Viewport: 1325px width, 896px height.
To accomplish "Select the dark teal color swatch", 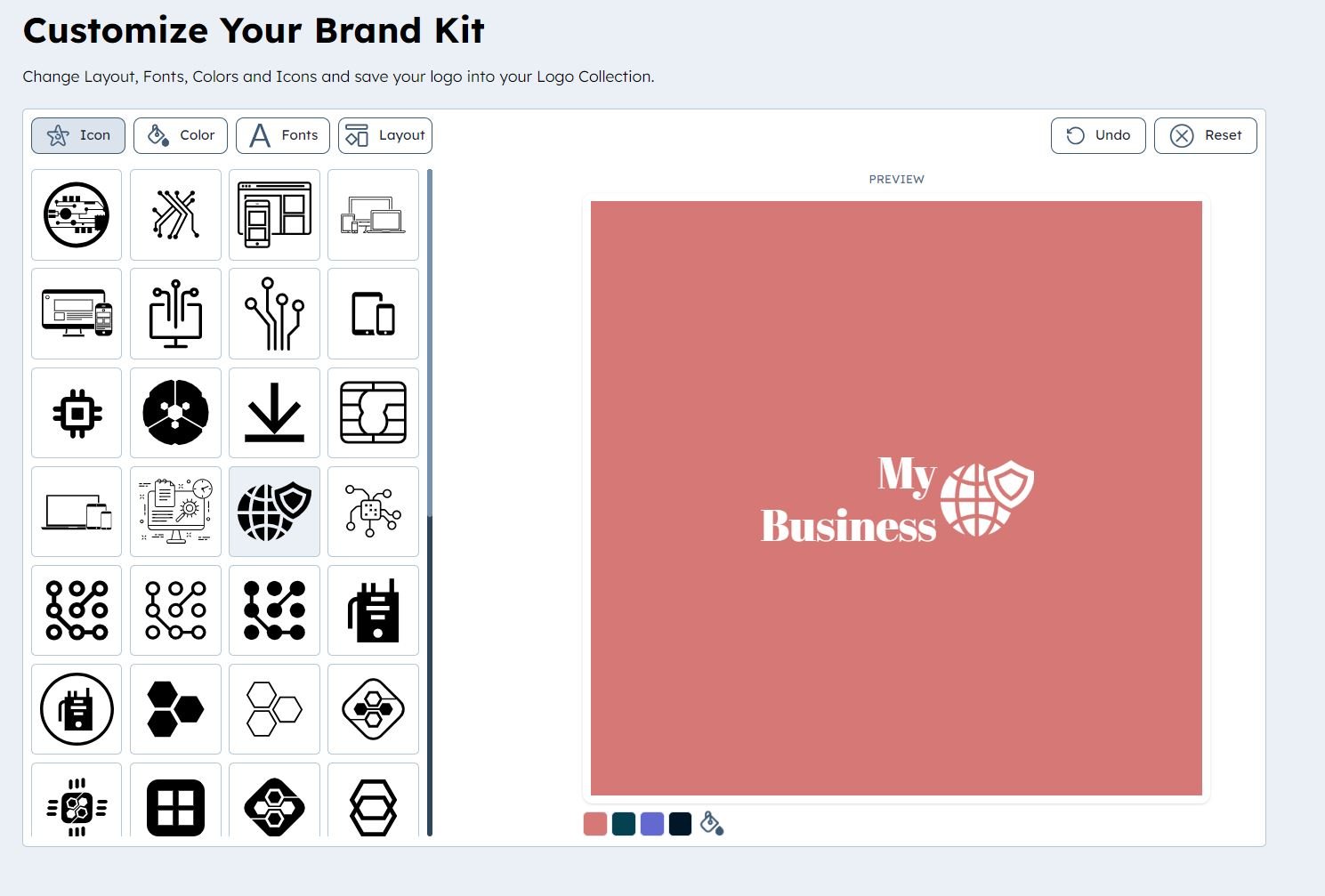I will pos(624,824).
